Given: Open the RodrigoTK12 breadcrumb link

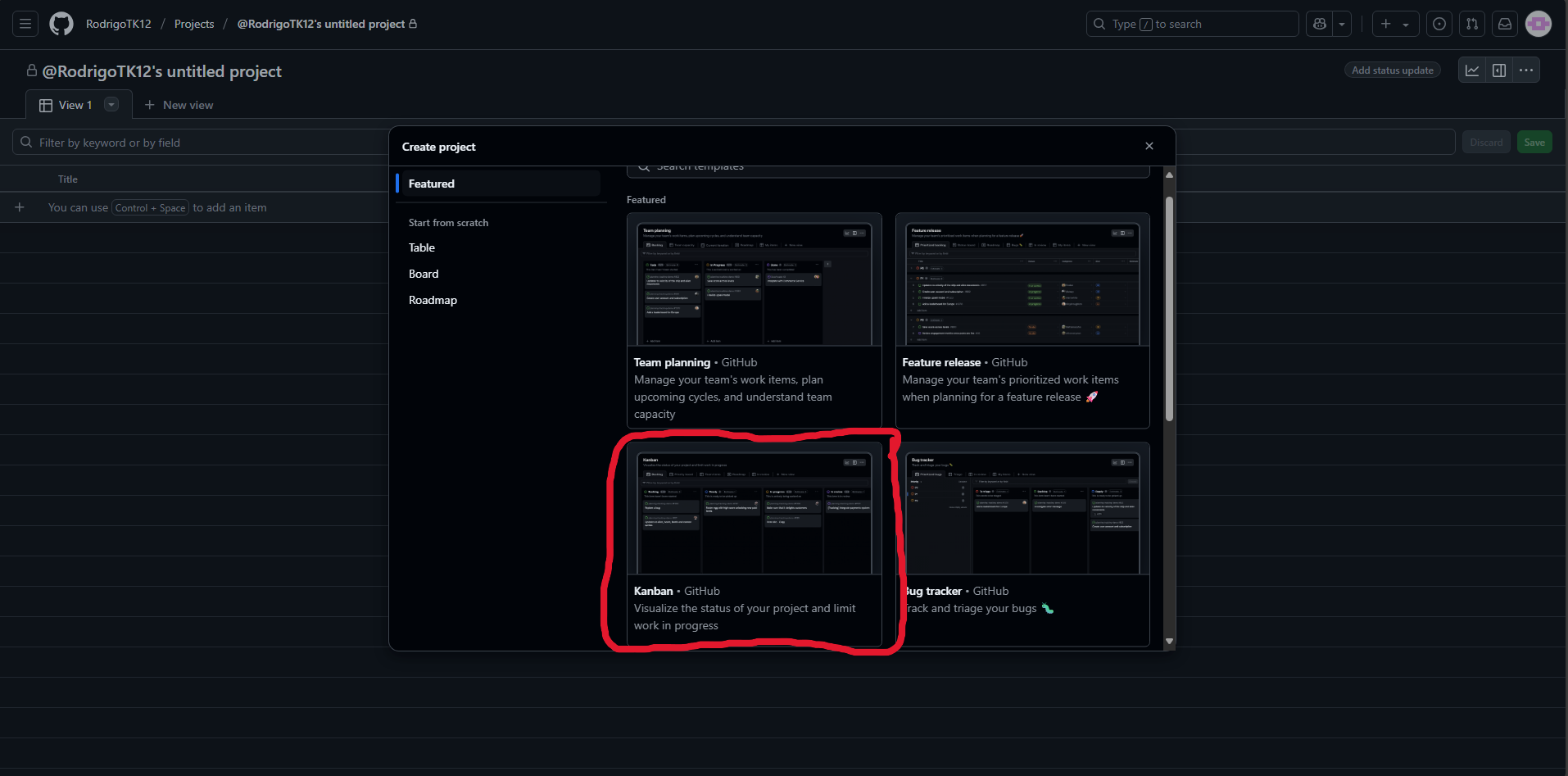Looking at the screenshot, I should [119, 24].
